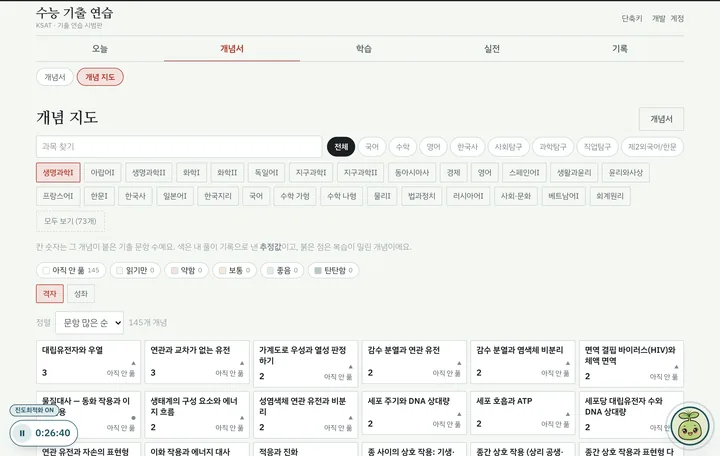Screen dimensions: 720x456
Task: Focus the 과목 찾기 search field
Action: [x=179, y=146]
